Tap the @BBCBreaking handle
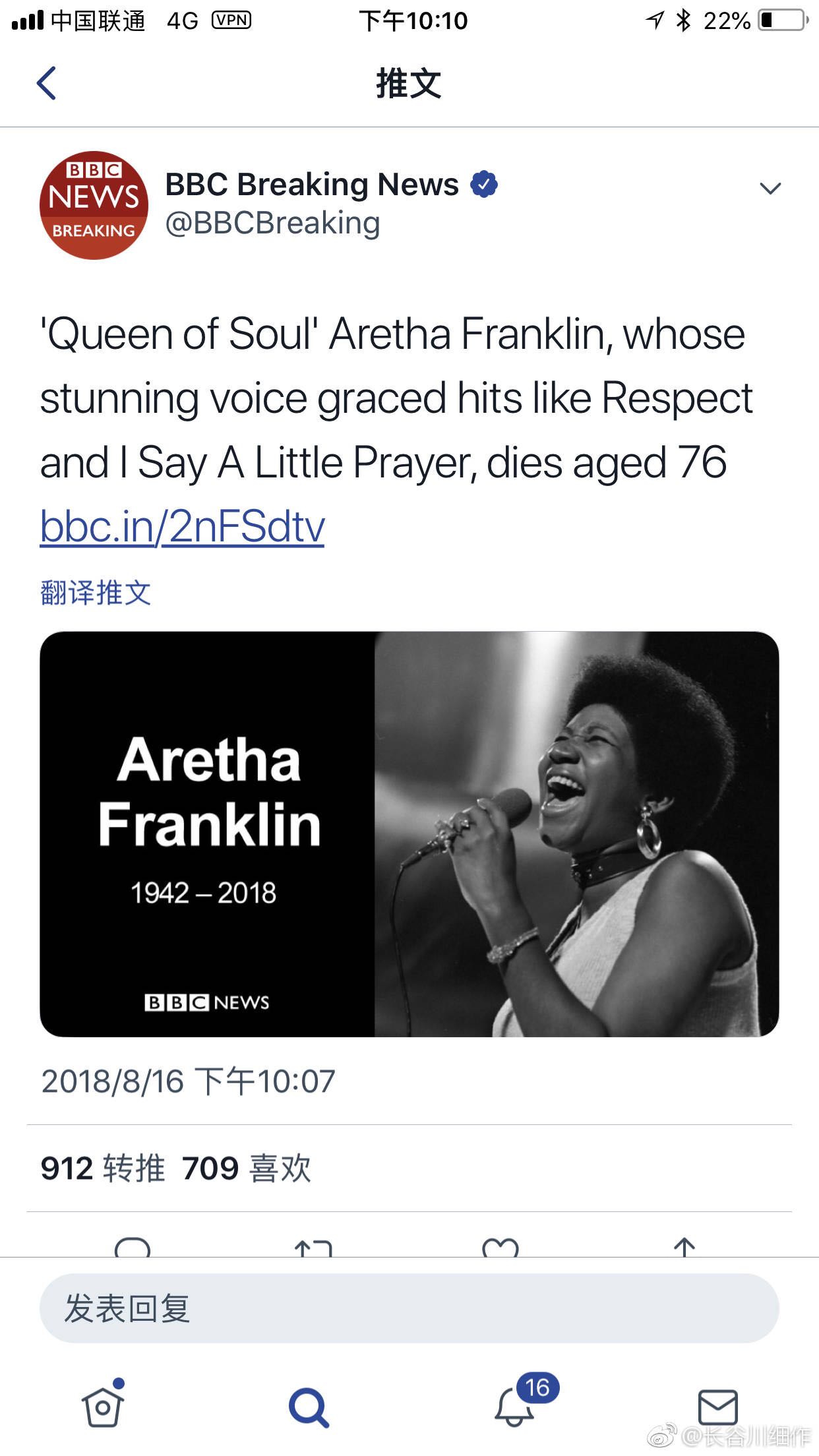This screenshot has width=819, height=1456. [x=272, y=223]
